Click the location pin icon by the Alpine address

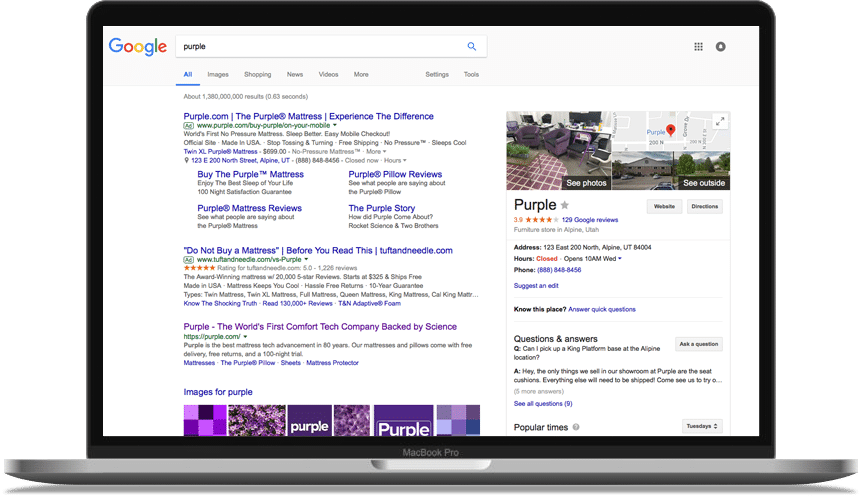click(186, 160)
